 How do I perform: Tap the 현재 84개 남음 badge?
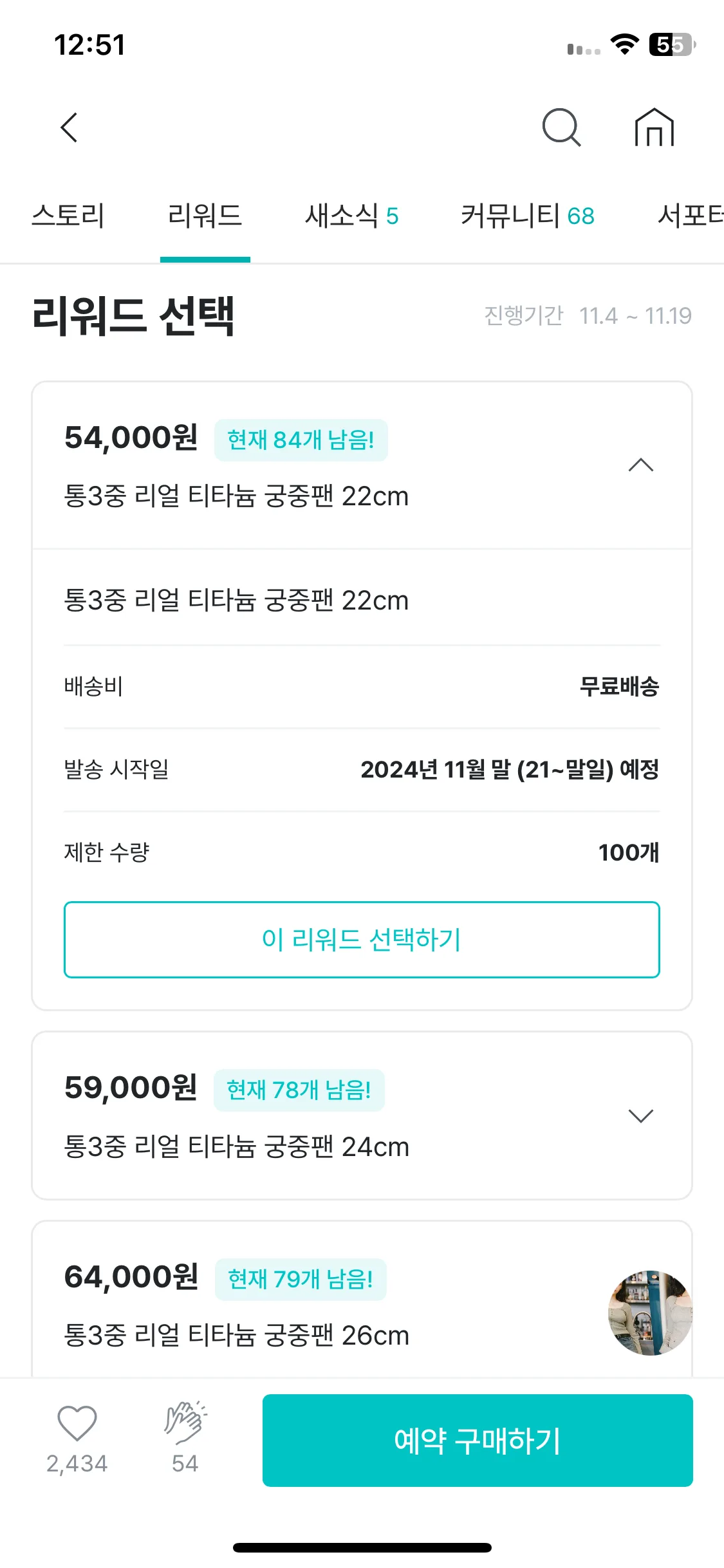(301, 440)
